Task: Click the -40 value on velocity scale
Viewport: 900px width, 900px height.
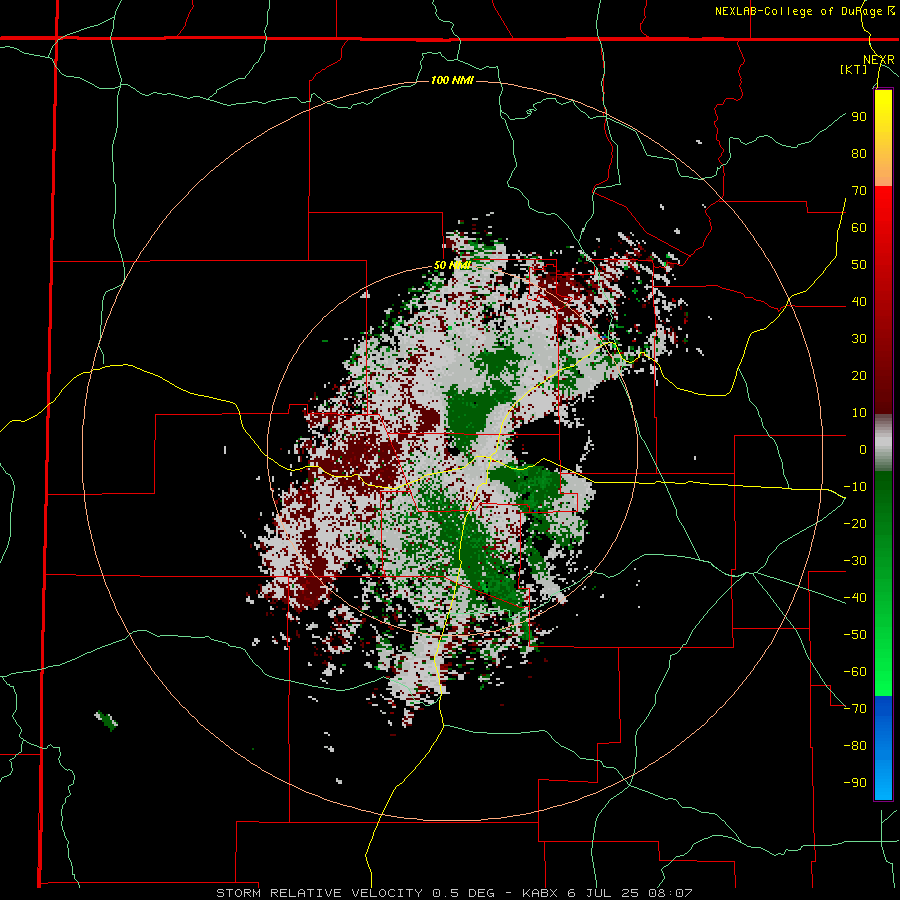Action: coord(855,598)
